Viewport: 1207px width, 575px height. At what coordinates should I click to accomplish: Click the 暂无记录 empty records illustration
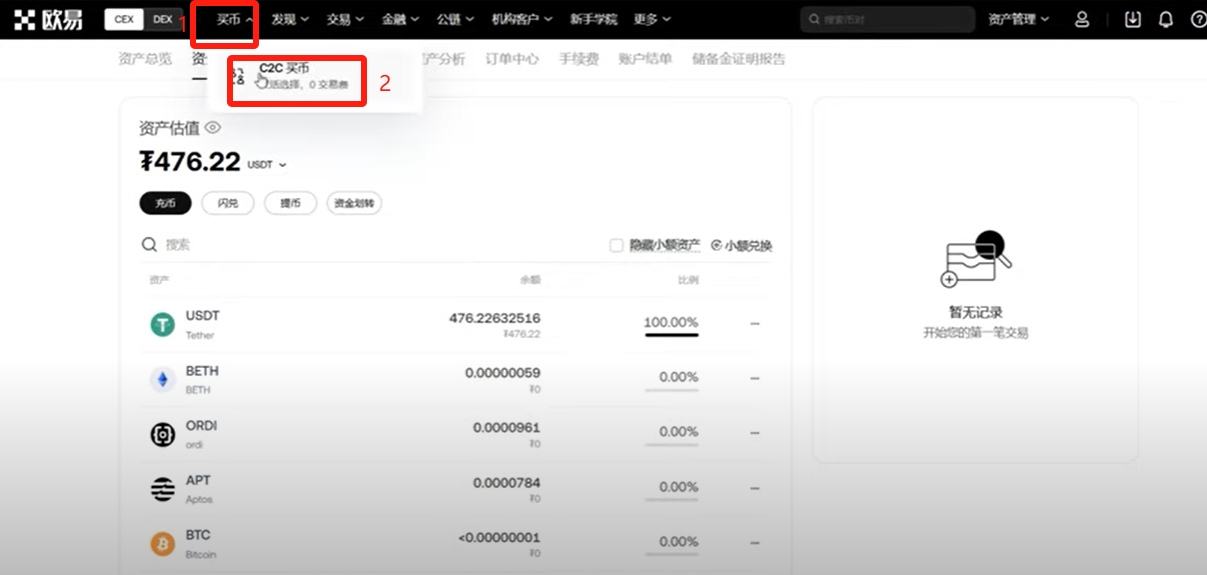(975, 260)
